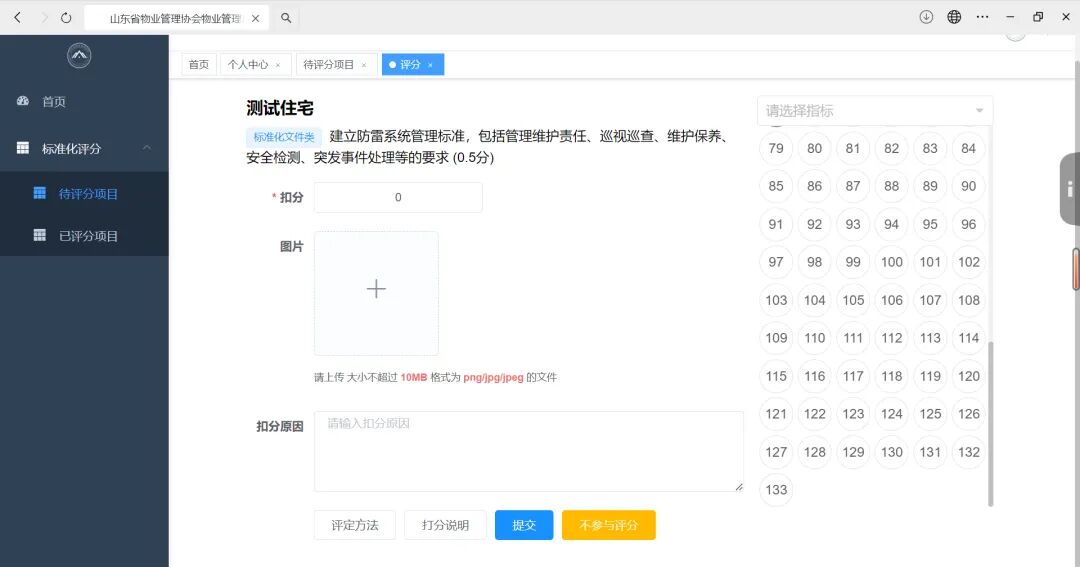Screen dimensions: 1080x567
Task: Close the 评分 page tab
Action: pyautogui.click(x=430, y=65)
